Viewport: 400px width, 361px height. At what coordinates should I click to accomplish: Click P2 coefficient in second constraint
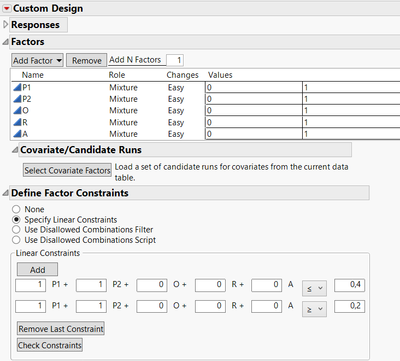91,306
